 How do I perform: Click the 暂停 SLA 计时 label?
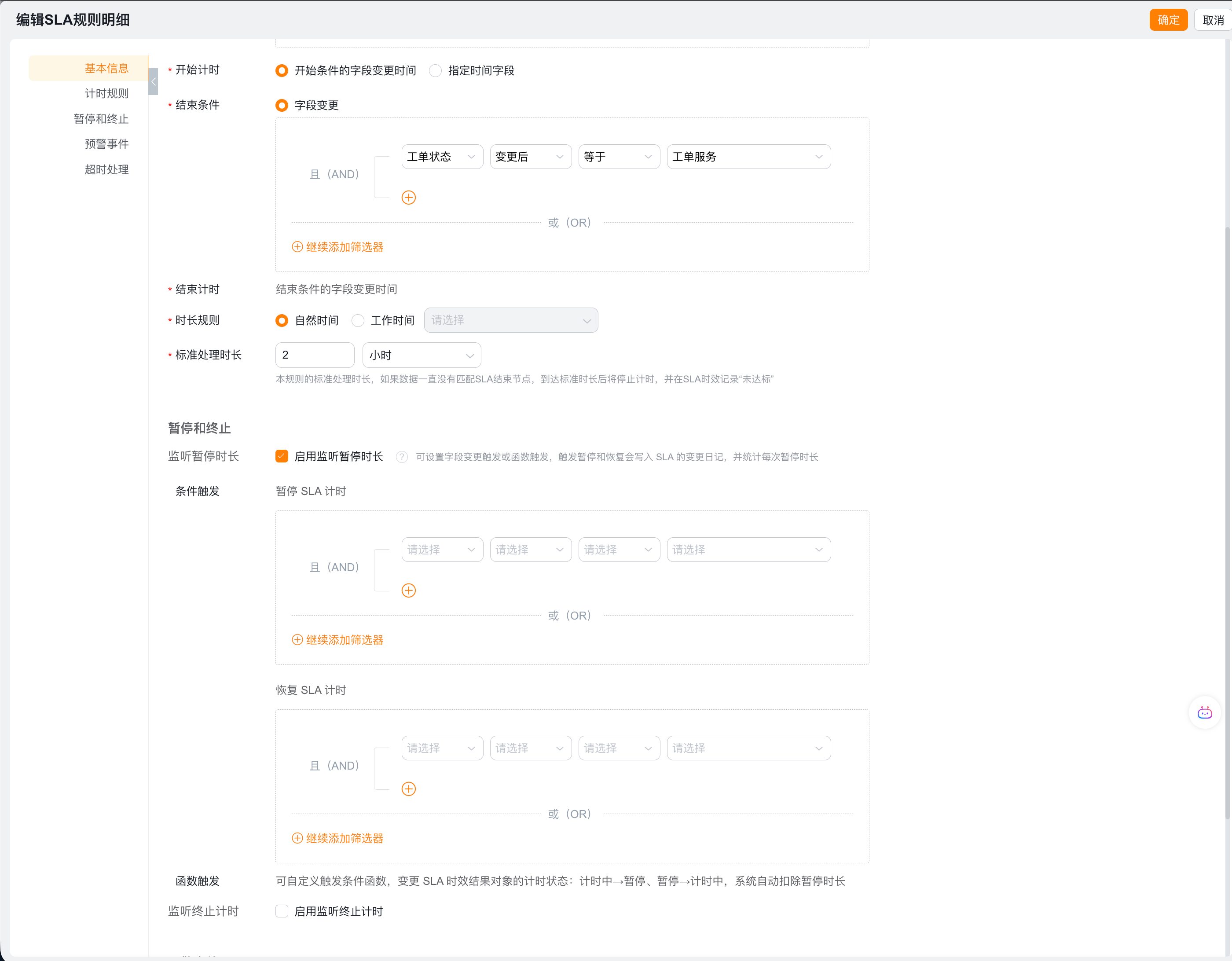pyautogui.click(x=311, y=491)
